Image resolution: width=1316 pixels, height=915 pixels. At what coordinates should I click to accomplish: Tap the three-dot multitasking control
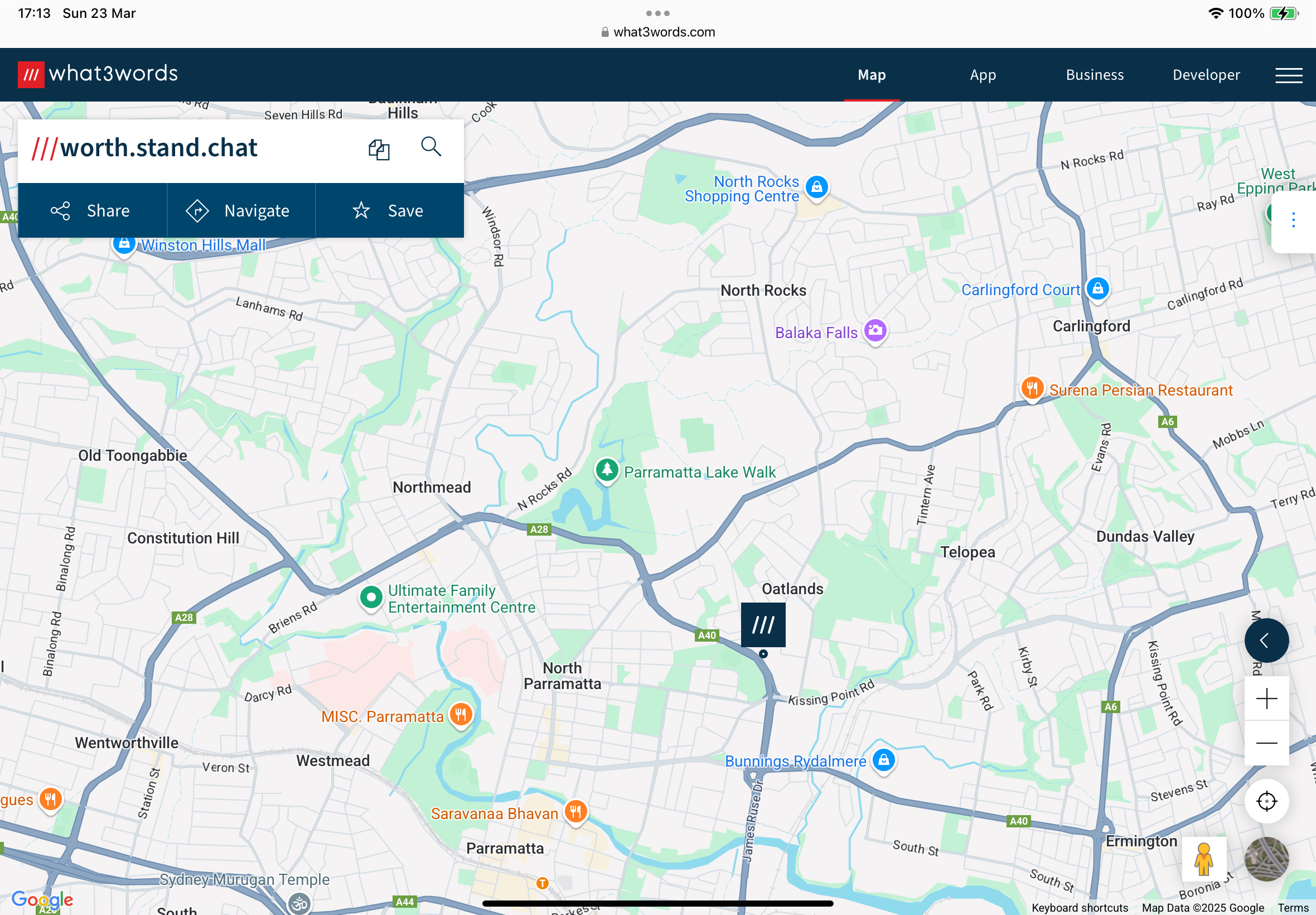[x=657, y=13]
